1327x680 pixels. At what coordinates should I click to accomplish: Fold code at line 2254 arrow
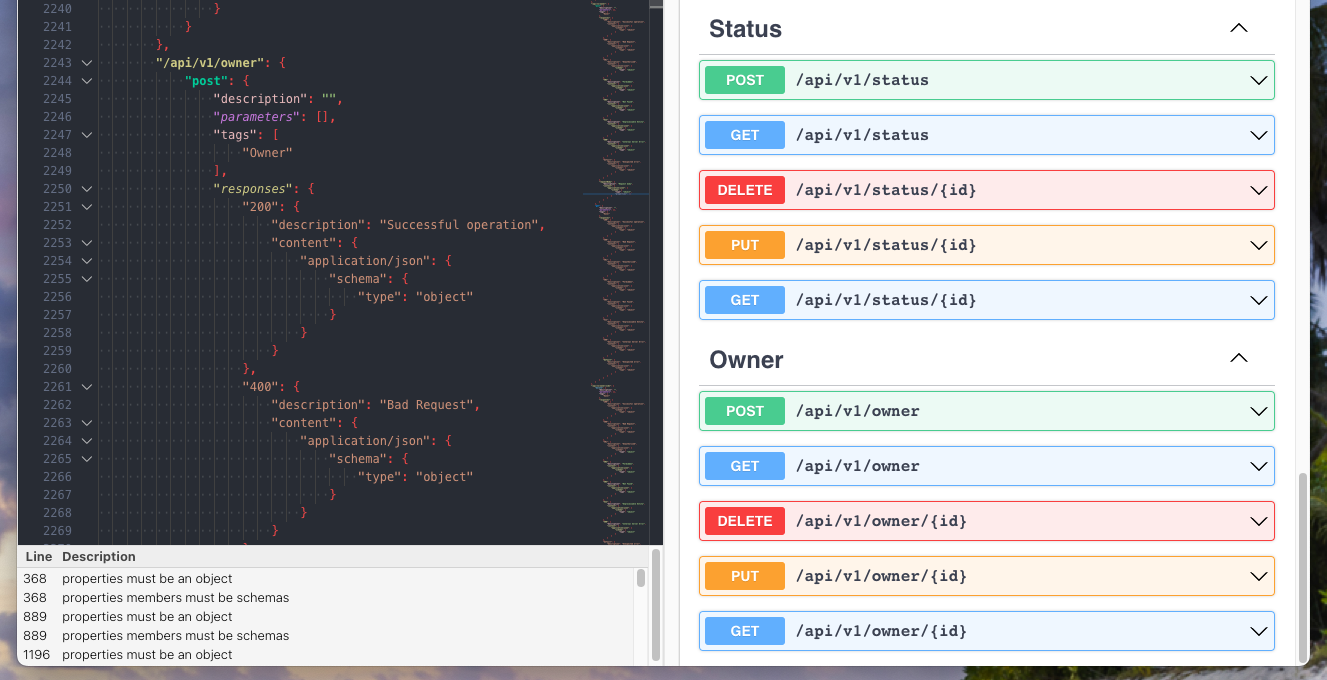(x=87, y=261)
